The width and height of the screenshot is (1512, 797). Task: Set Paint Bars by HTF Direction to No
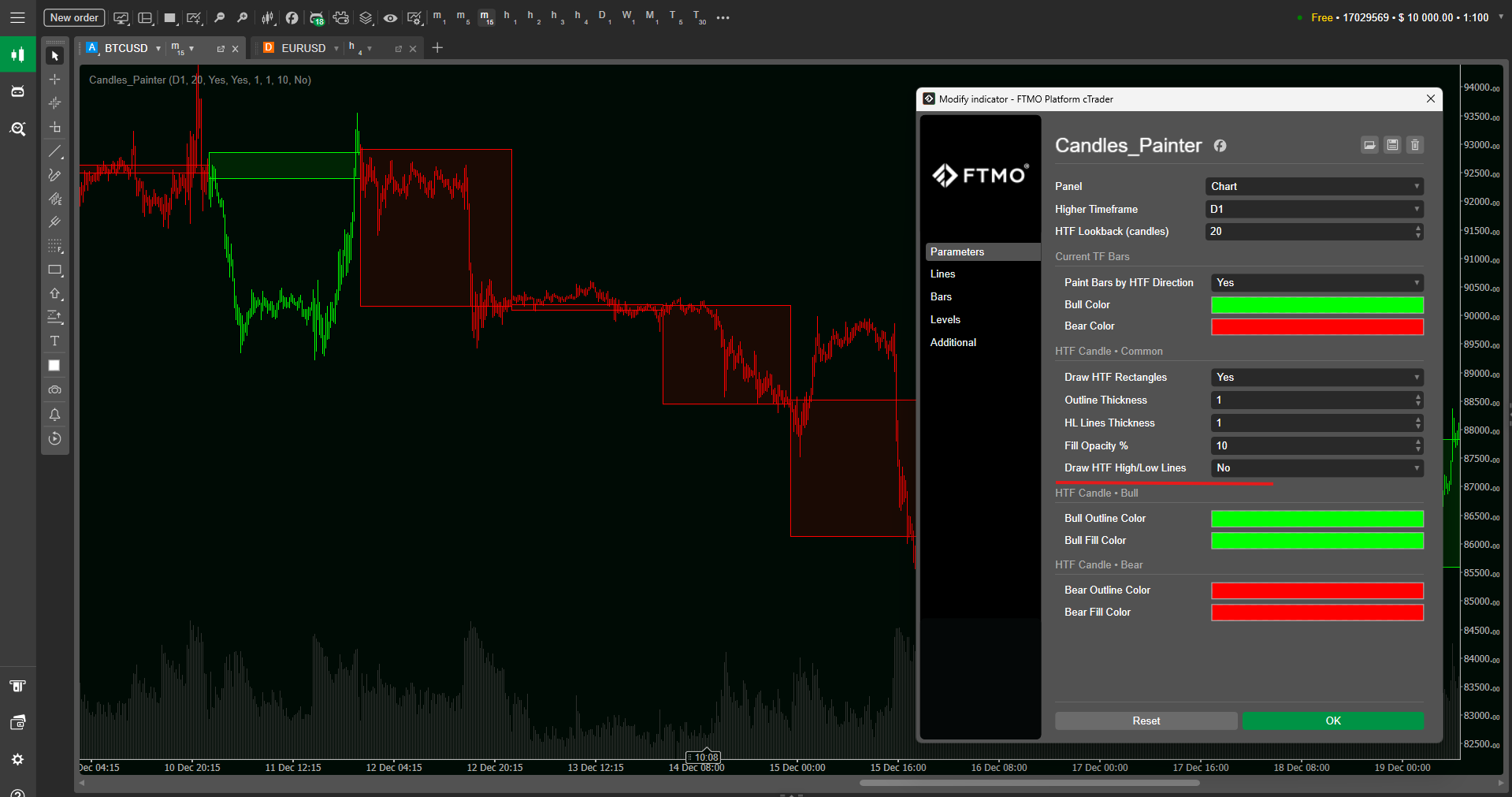pyautogui.click(x=1316, y=282)
